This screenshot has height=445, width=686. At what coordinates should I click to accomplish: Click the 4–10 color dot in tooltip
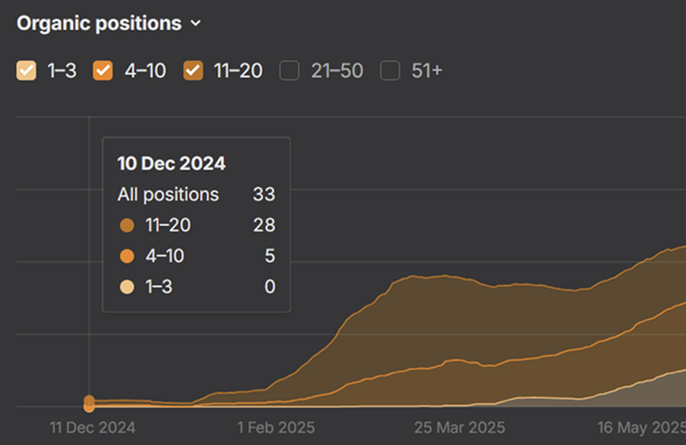tap(126, 257)
